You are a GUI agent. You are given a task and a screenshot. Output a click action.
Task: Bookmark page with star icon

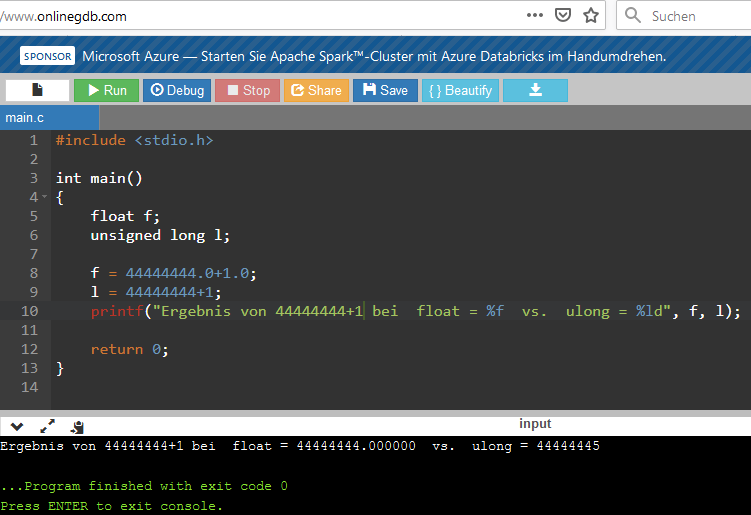coord(591,15)
